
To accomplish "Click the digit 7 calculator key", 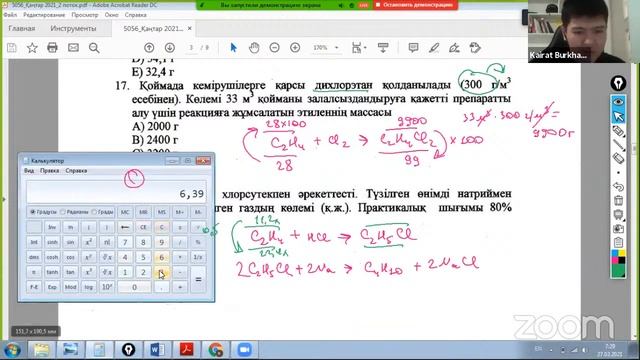I will (125, 242).
